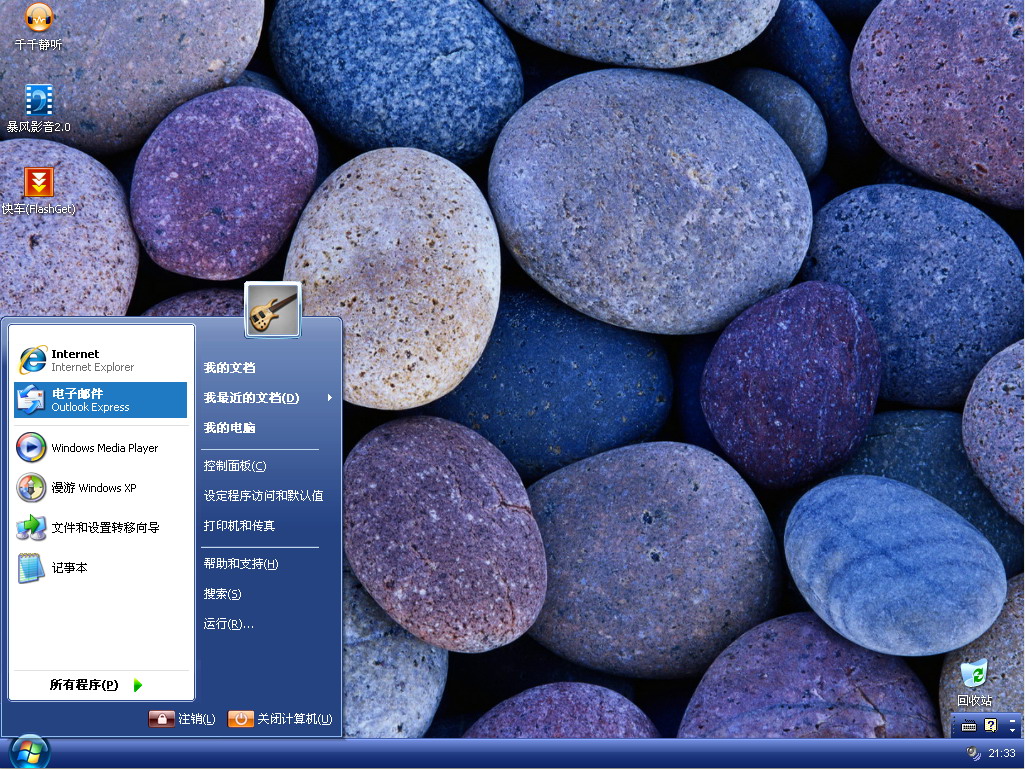The image size is (1025, 769).
Task: Click the speaker volume tray icon
Action: tap(973, 753)
